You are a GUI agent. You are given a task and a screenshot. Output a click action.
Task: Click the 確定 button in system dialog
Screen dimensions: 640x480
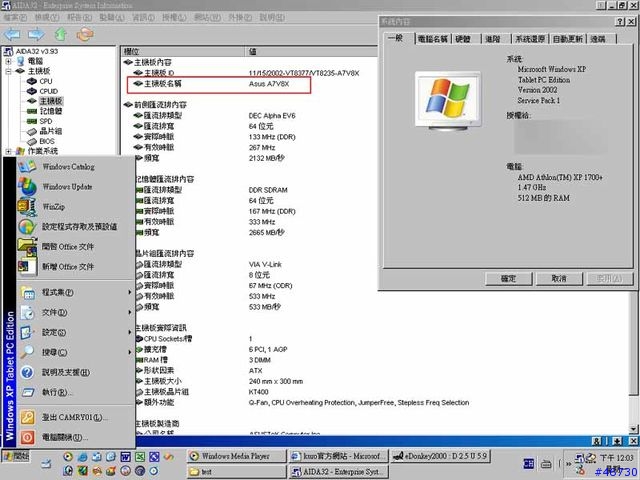pyautogui.click(x=508, y=278)
